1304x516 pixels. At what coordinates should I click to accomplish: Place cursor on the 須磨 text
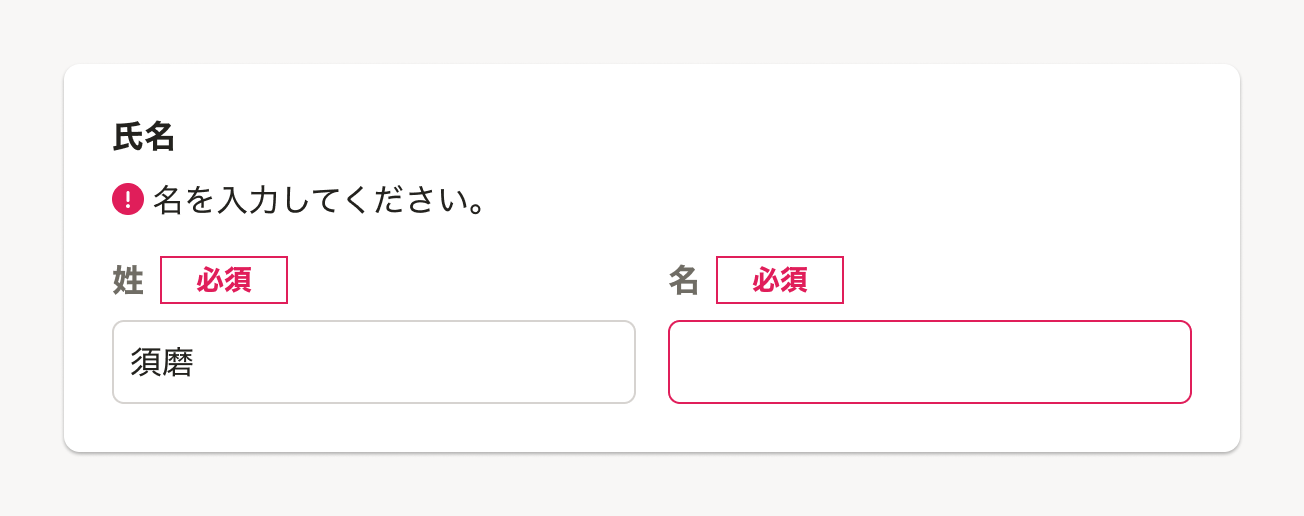pos(162,363)
